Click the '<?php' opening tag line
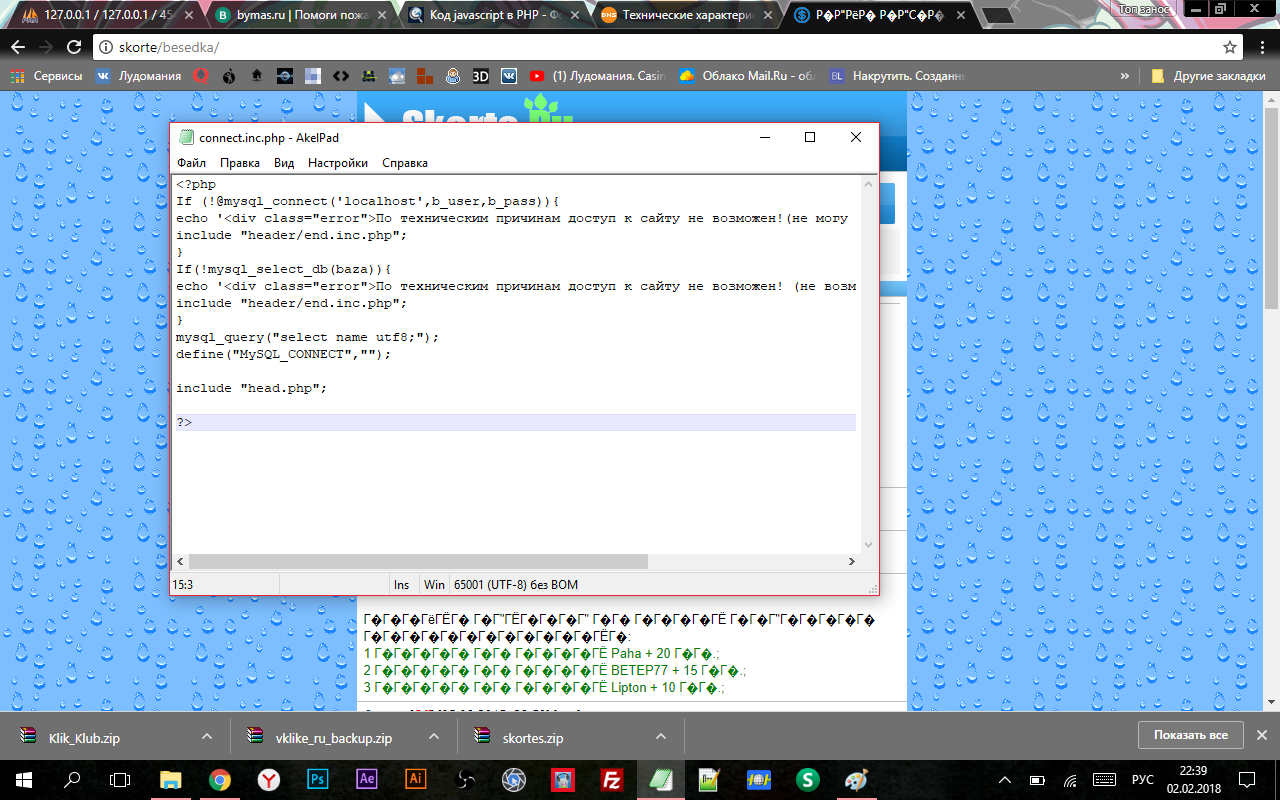Image resolution: width=1280 pixels, height=800 pixels. tap(196, 184)
